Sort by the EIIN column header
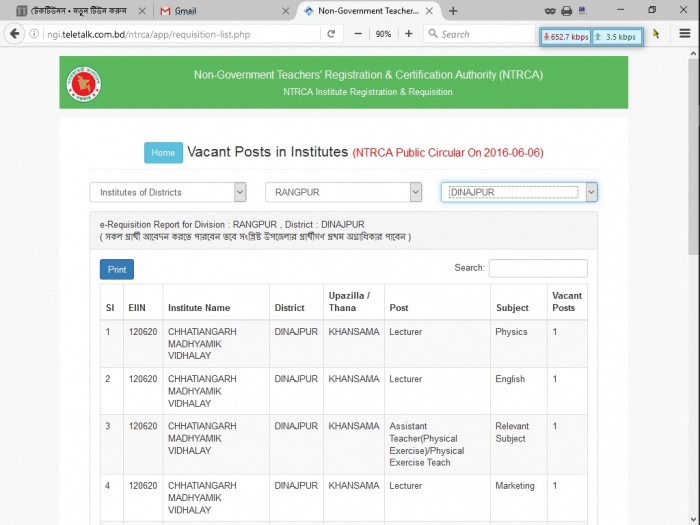 143,302
